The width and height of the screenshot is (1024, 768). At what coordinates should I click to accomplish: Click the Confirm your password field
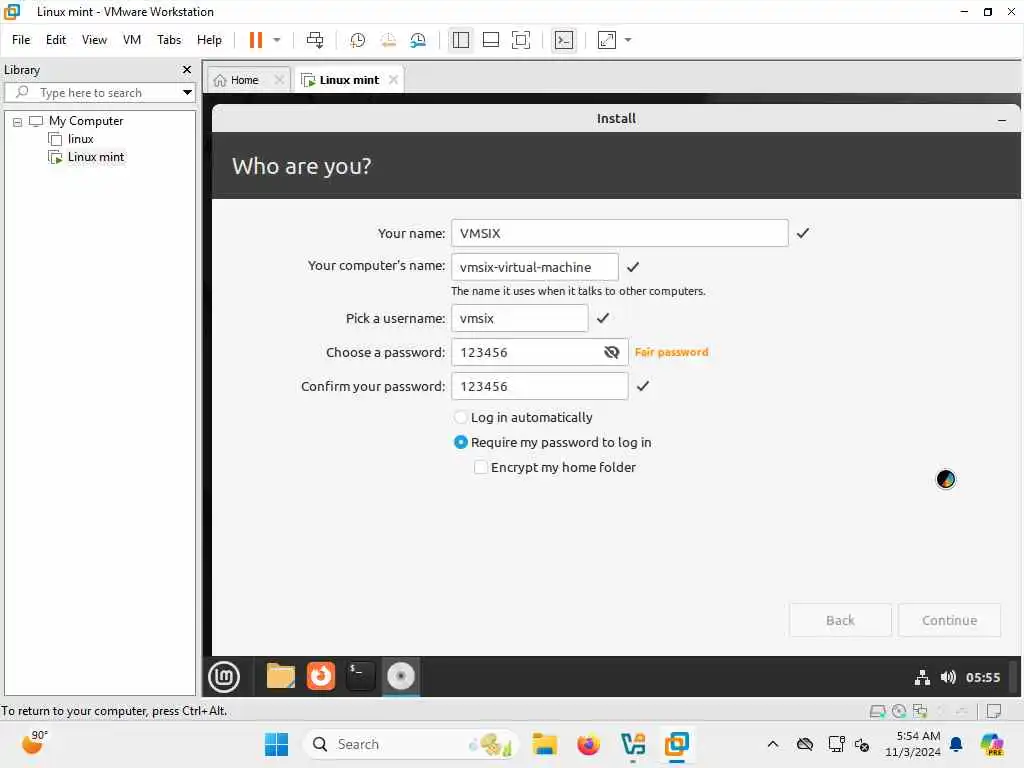539,386
